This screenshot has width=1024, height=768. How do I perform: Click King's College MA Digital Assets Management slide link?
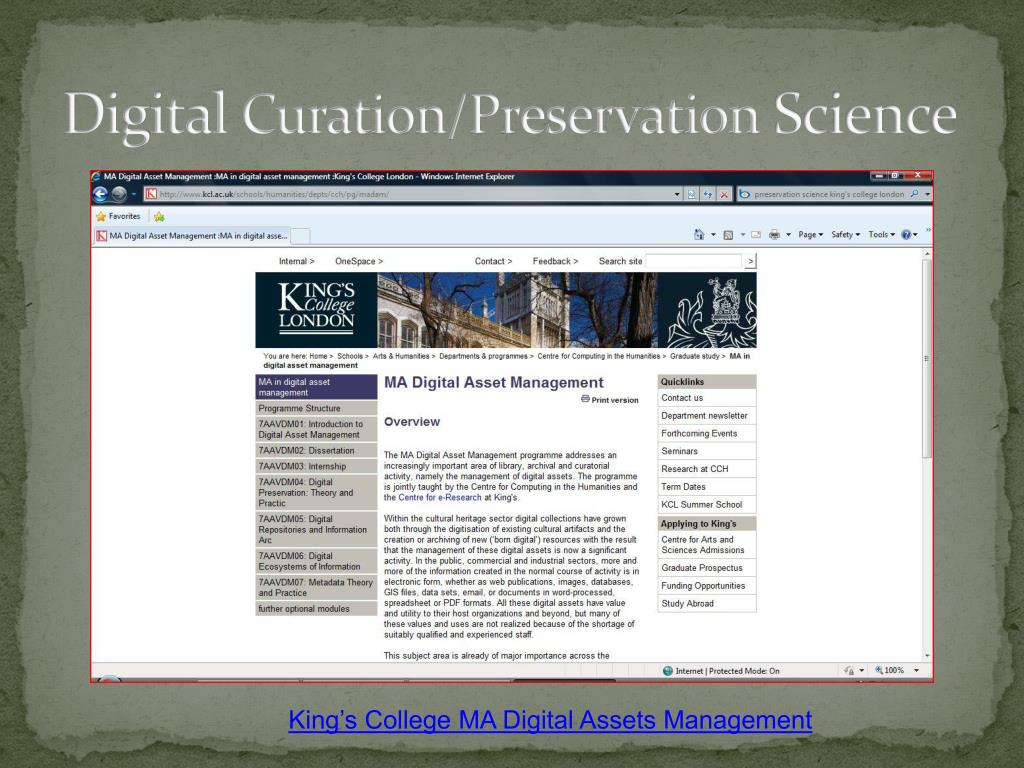[x=551, y=720]
